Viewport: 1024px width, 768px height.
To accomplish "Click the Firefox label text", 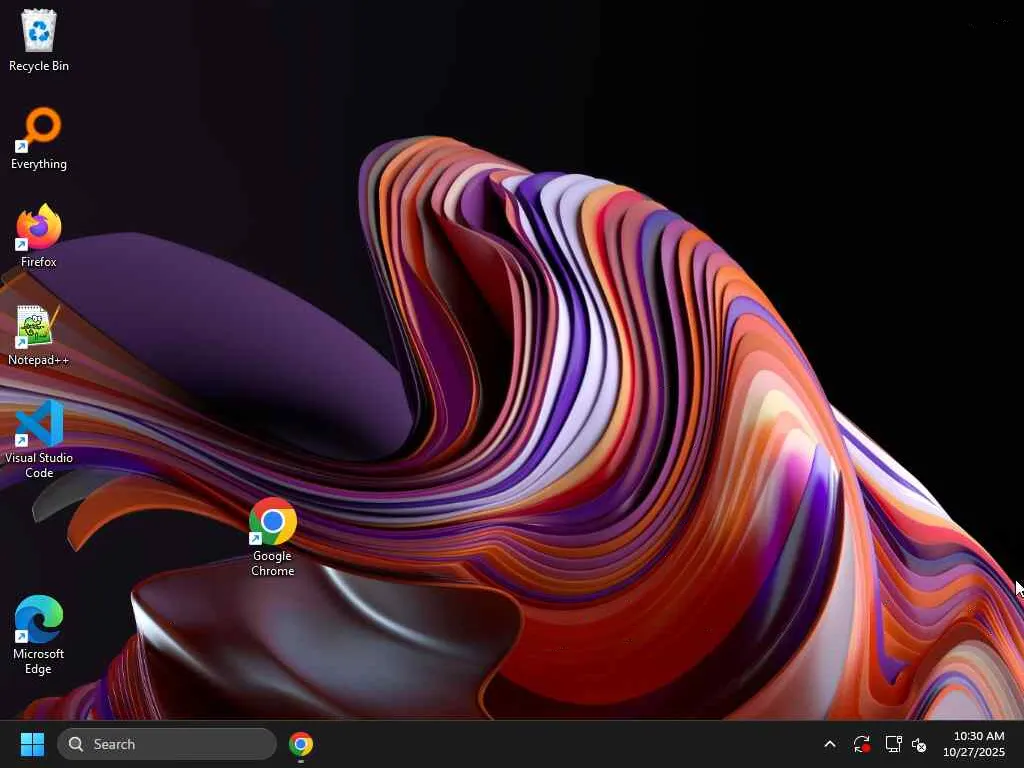I will pyautogui.click(x=39, y=262).
